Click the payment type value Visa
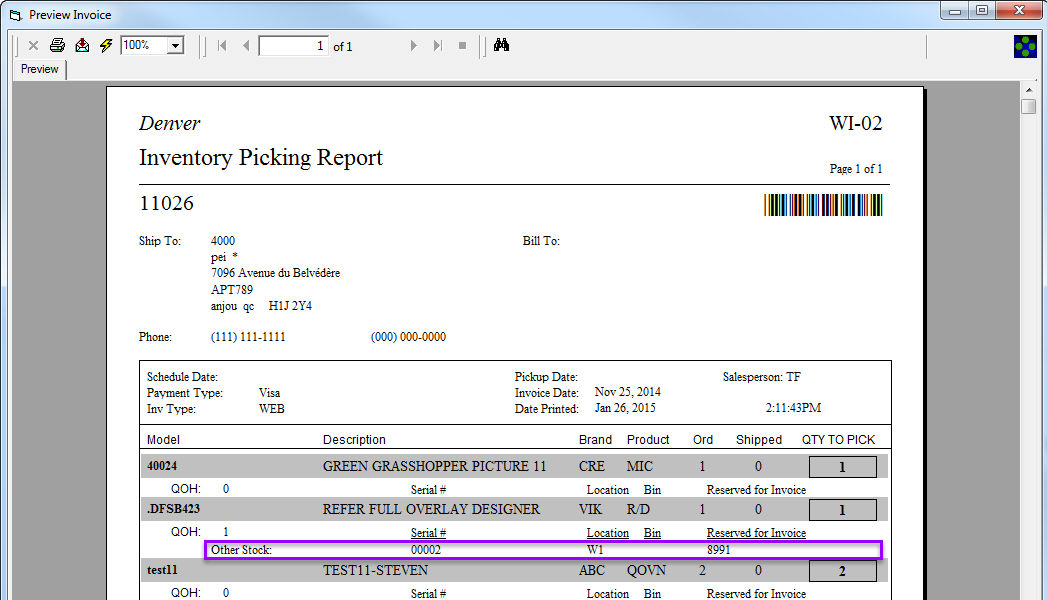Image resolution: width=1047 pixels, height=600 pixels. click(269, 392)
